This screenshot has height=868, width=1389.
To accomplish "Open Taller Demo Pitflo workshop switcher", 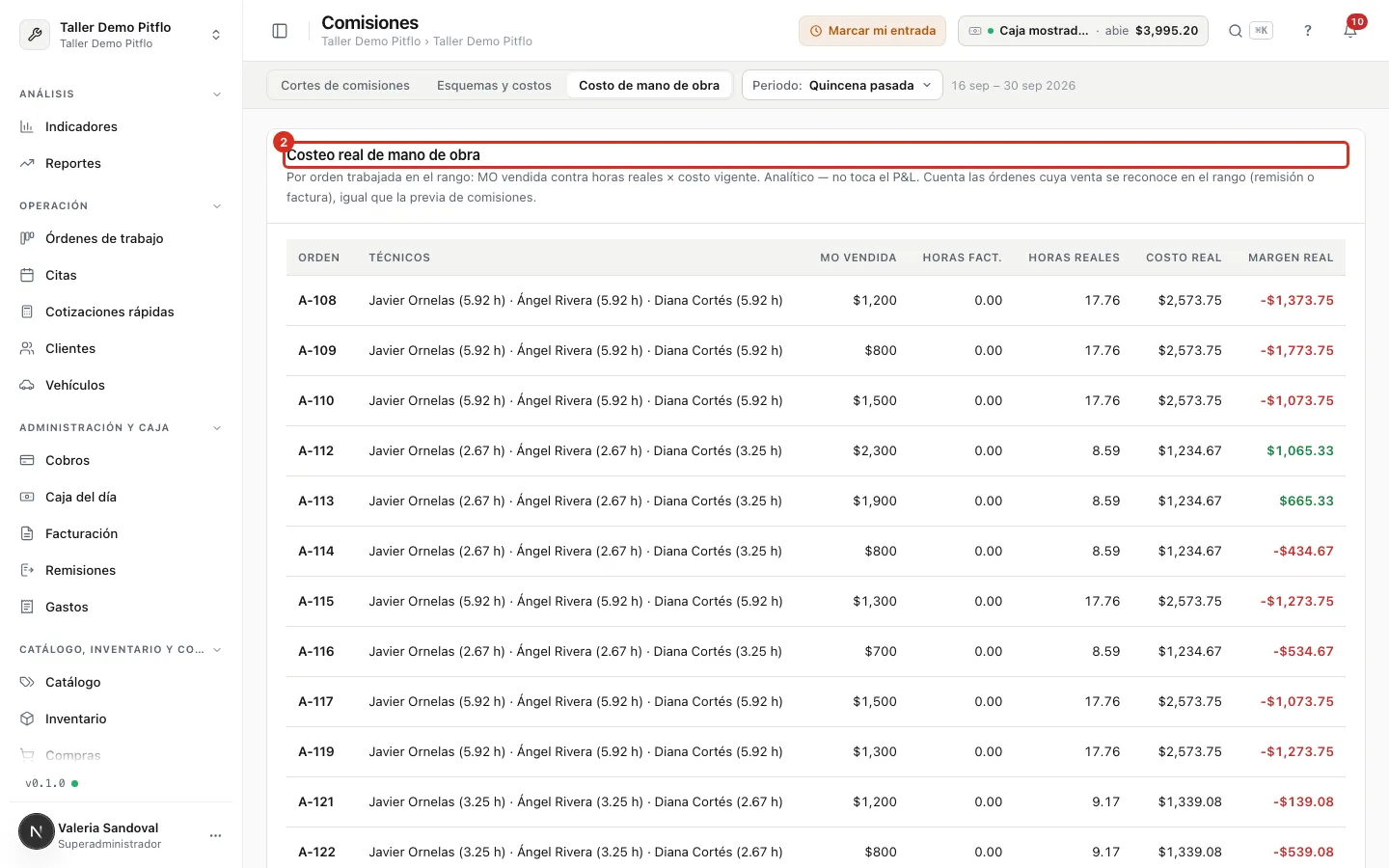I will [122, 35].
